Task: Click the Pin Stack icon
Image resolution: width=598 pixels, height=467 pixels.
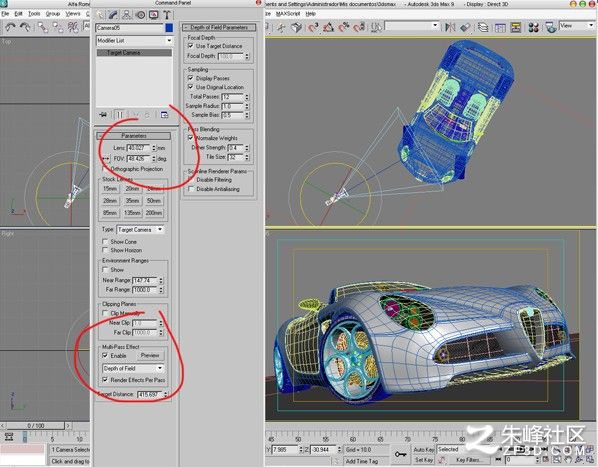Action: point(103,114)
